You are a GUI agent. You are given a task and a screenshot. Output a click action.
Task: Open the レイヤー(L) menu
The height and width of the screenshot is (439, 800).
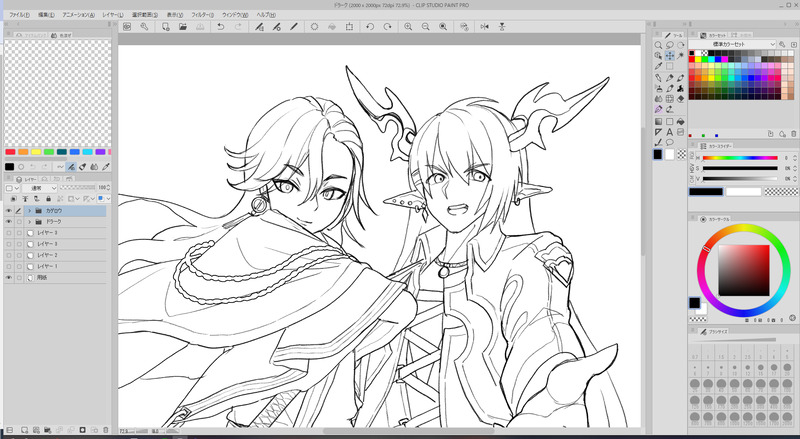pyautogui.click(x=113, y=15)
